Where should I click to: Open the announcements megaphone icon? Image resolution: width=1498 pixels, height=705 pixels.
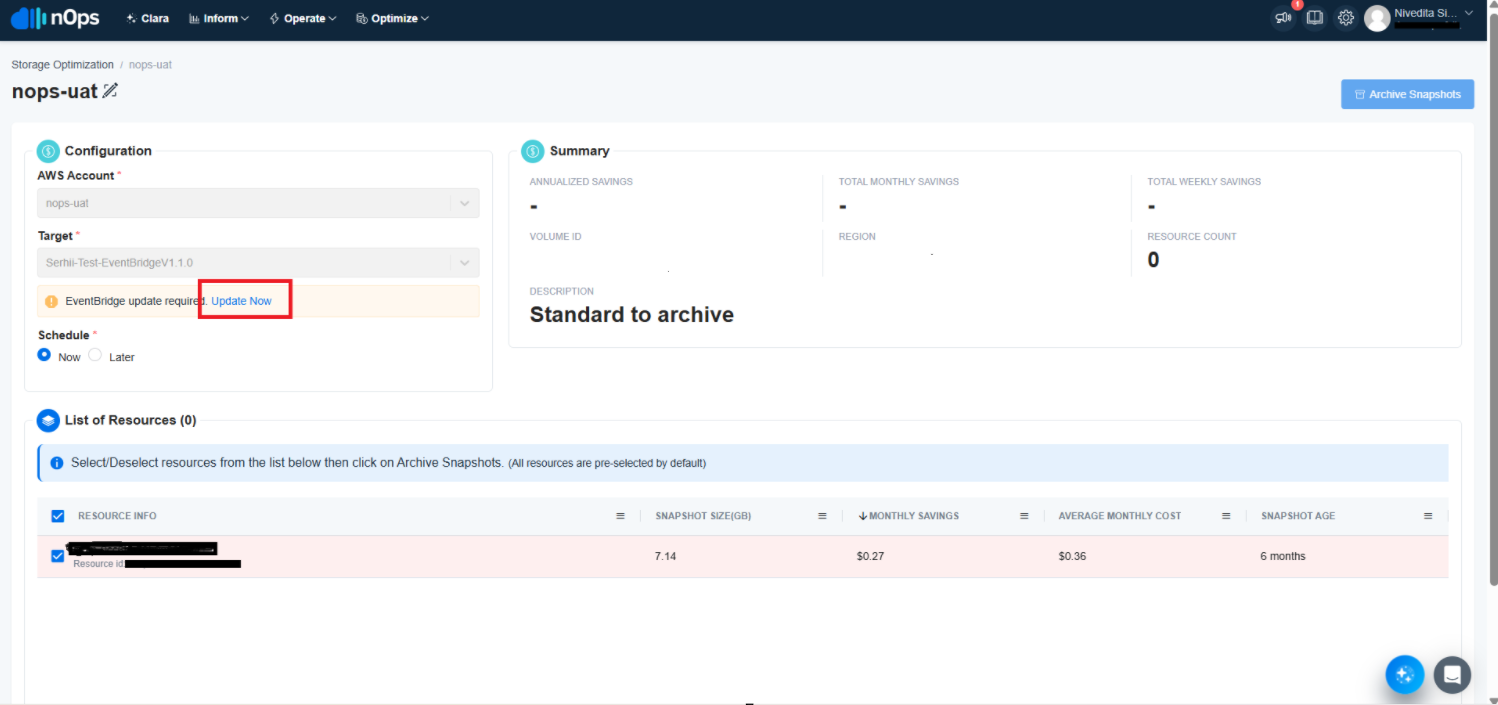(x=1283, y=18)
